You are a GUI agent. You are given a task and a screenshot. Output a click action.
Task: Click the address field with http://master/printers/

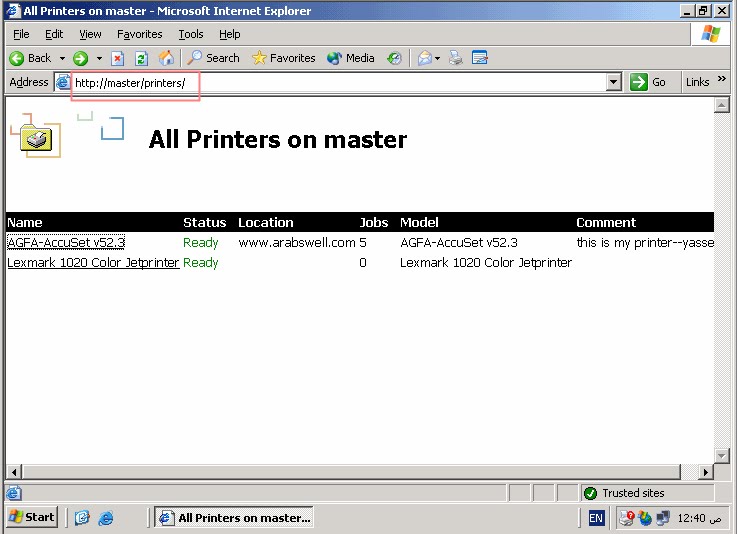[x=338, y=83]
